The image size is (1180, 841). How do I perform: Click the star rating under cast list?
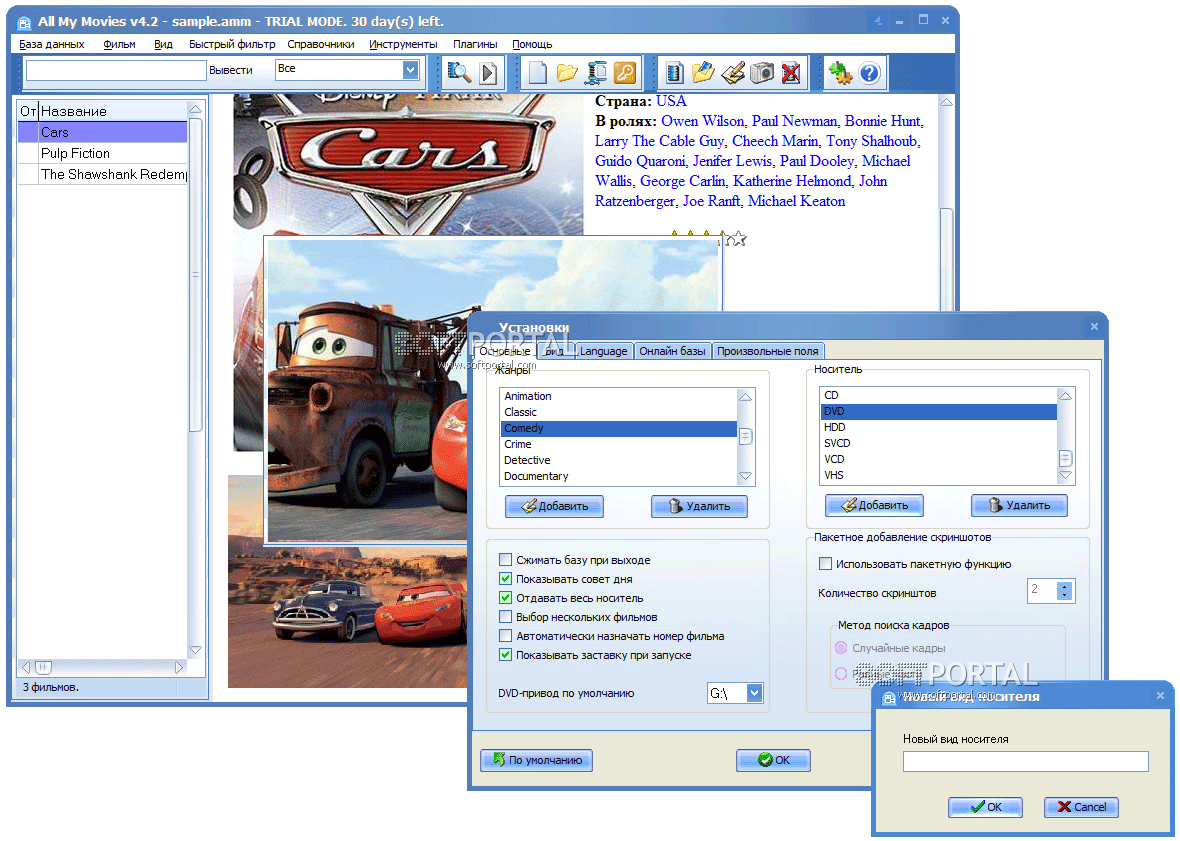[707, 238]
